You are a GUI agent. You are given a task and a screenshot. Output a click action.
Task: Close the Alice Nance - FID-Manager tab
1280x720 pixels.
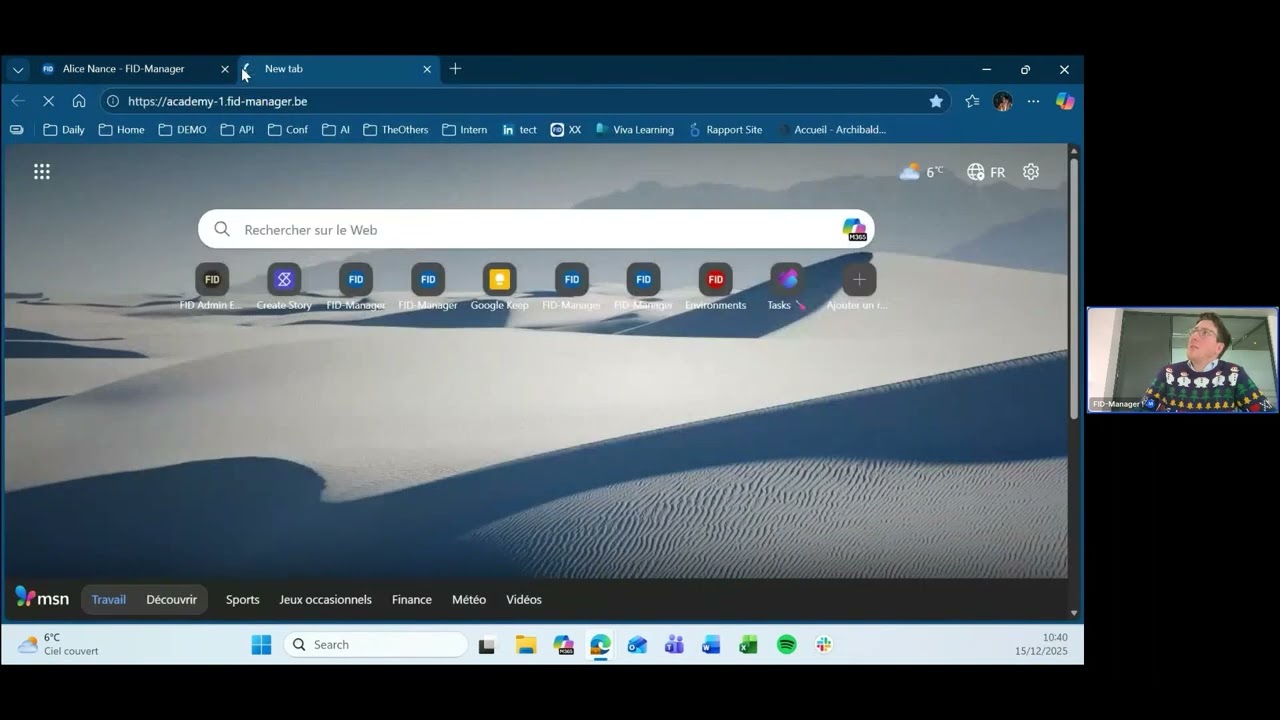225,69
